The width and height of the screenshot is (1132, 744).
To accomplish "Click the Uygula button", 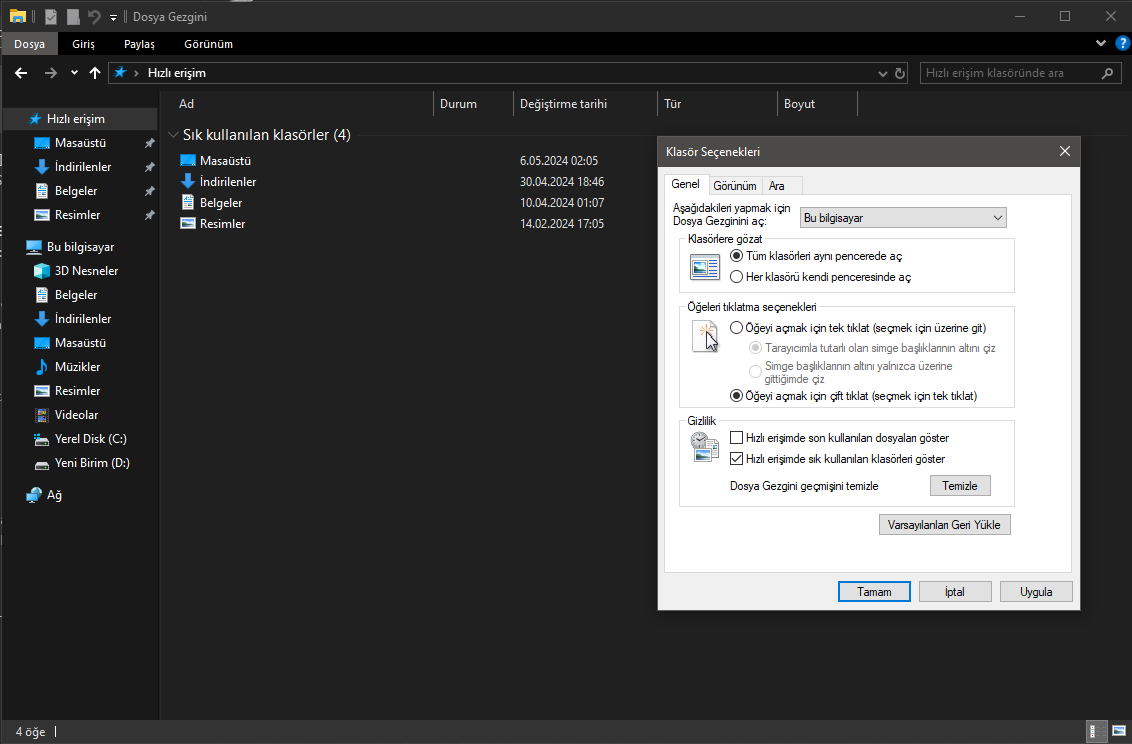I will click(x=1036, y=592).
